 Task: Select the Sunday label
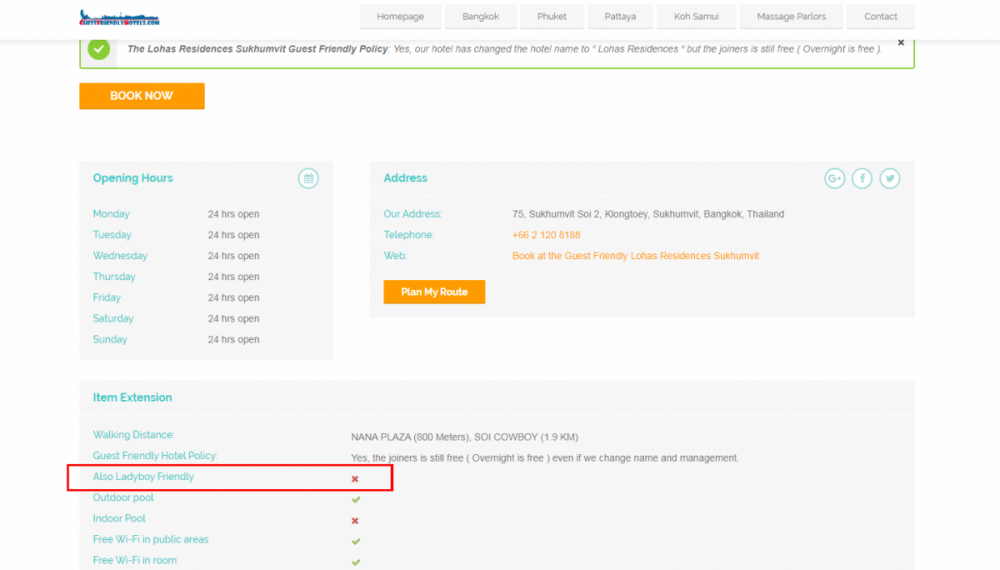coord(110,340)
